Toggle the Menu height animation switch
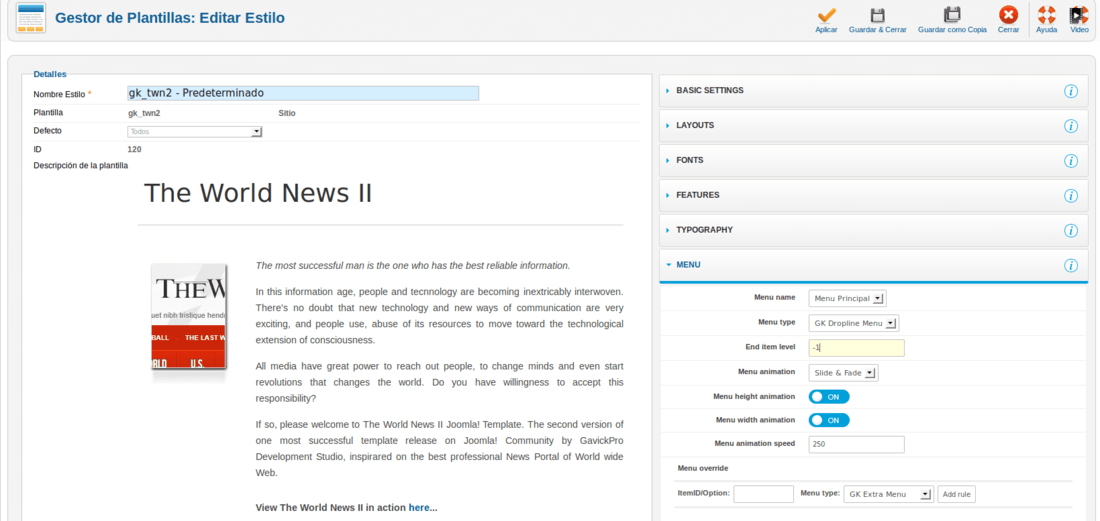This screenshot has height=521, width=1100. [829, 397]
